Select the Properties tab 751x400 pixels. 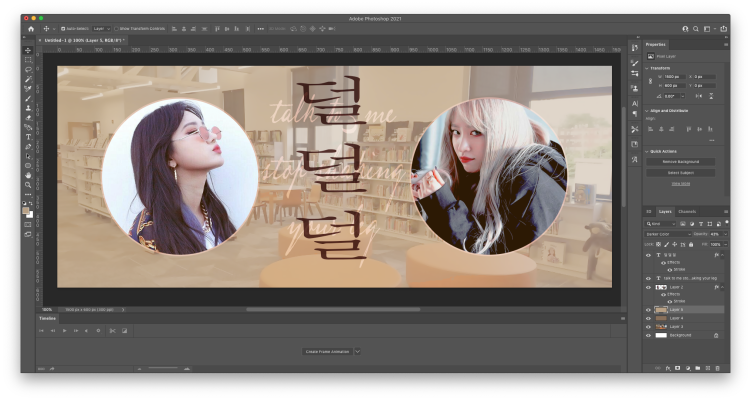tap(656, 45)
